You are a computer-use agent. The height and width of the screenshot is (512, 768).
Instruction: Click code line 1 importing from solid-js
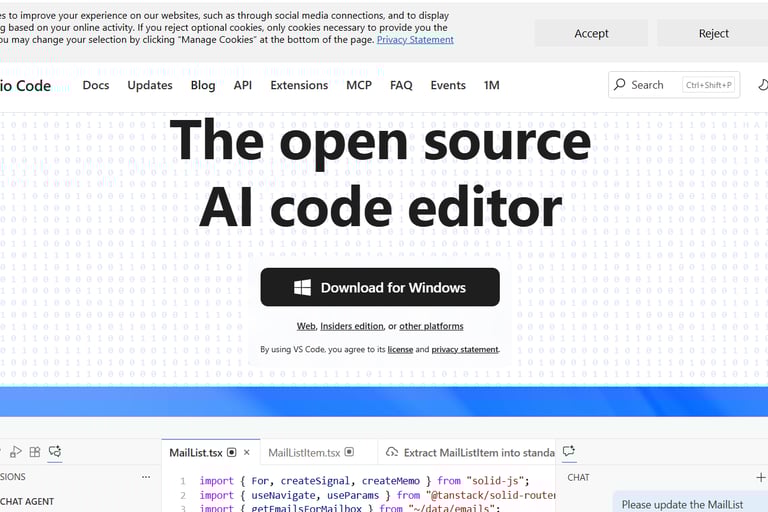tap(364, 481)
